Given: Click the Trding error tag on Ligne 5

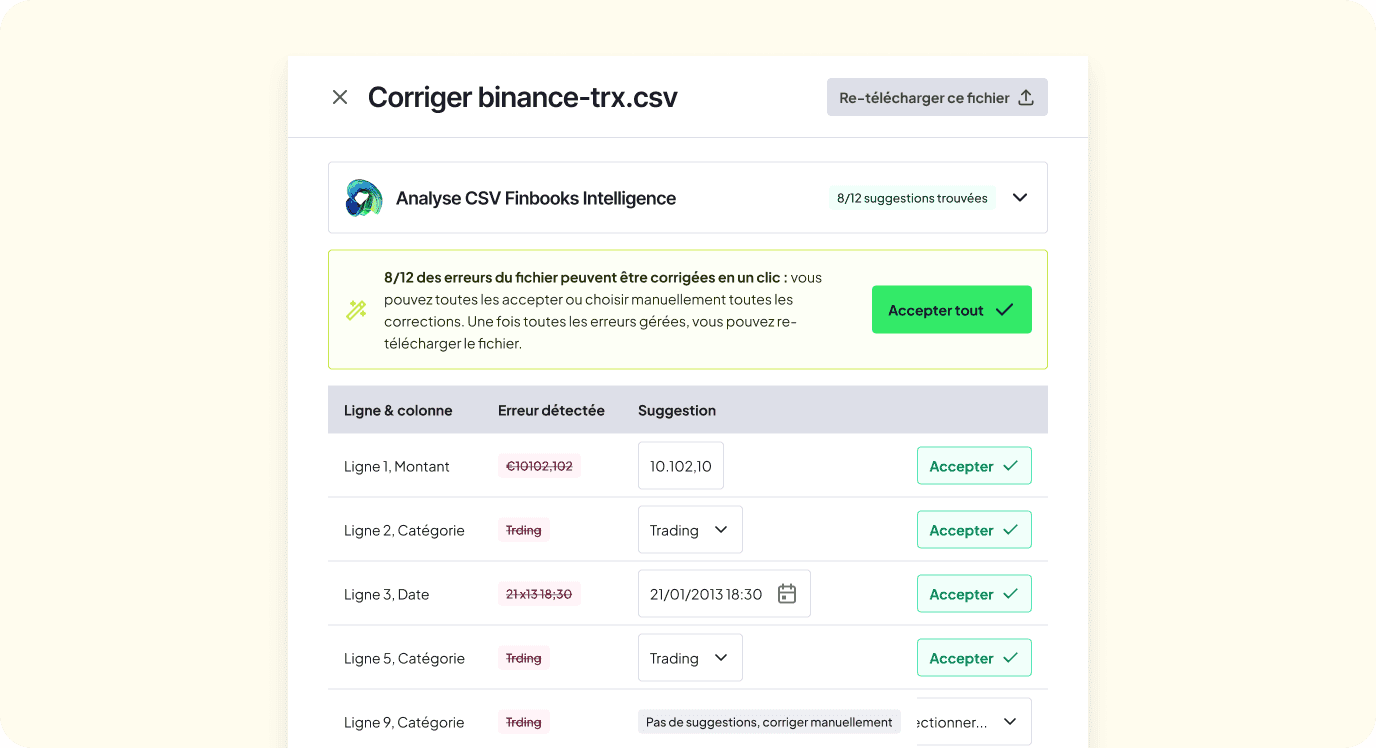Looking at the screenshot, I should tap(524, 658).
